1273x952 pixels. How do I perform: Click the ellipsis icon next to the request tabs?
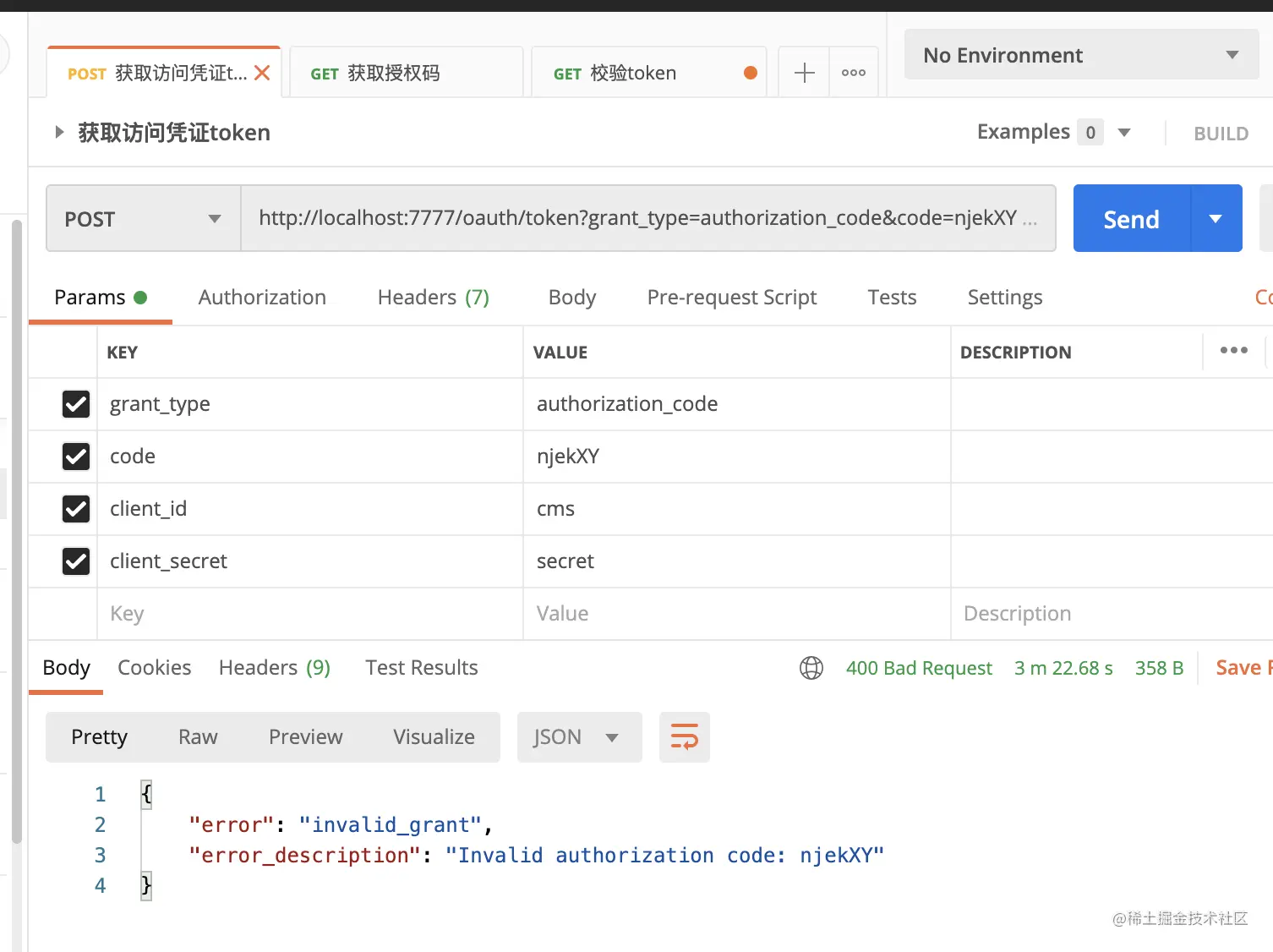pos(853,72)
